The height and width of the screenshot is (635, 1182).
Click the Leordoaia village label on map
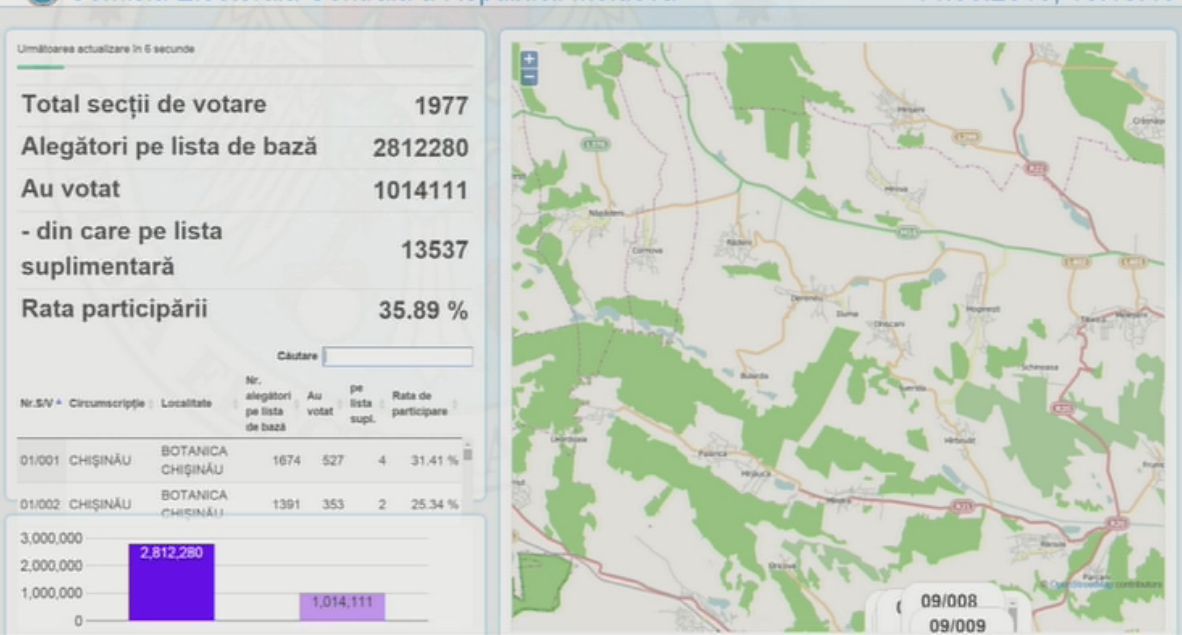tap(568, 439)
